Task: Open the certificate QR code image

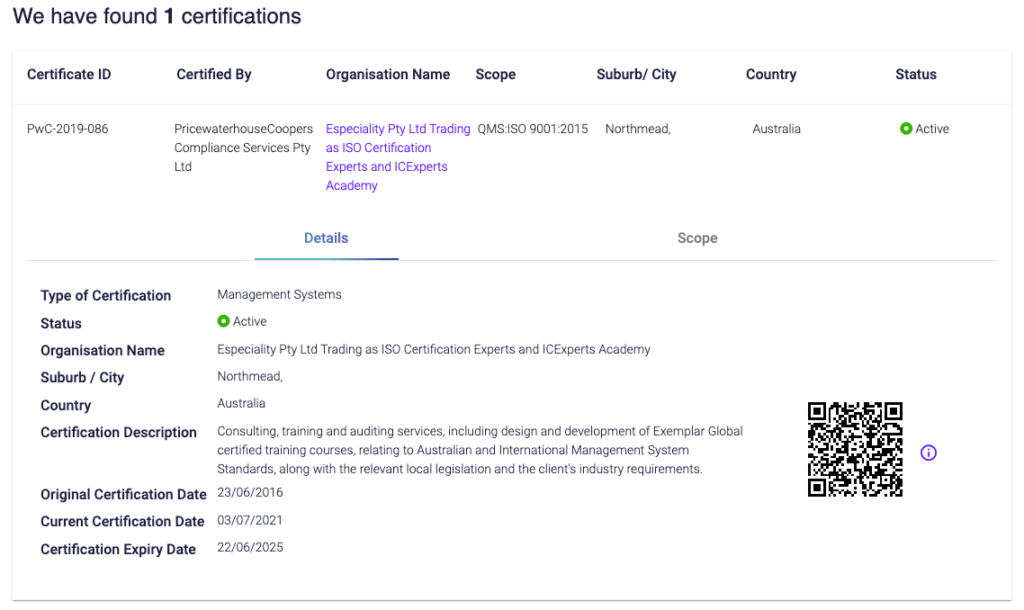Action: (x=855, y=449)
